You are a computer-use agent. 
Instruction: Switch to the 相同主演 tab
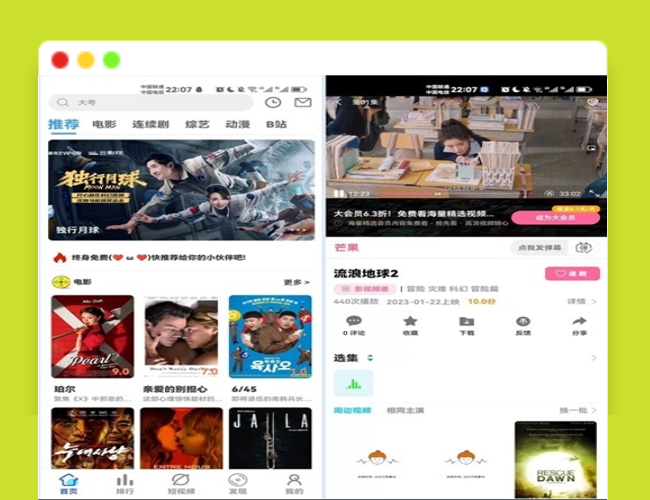[405, 410]
